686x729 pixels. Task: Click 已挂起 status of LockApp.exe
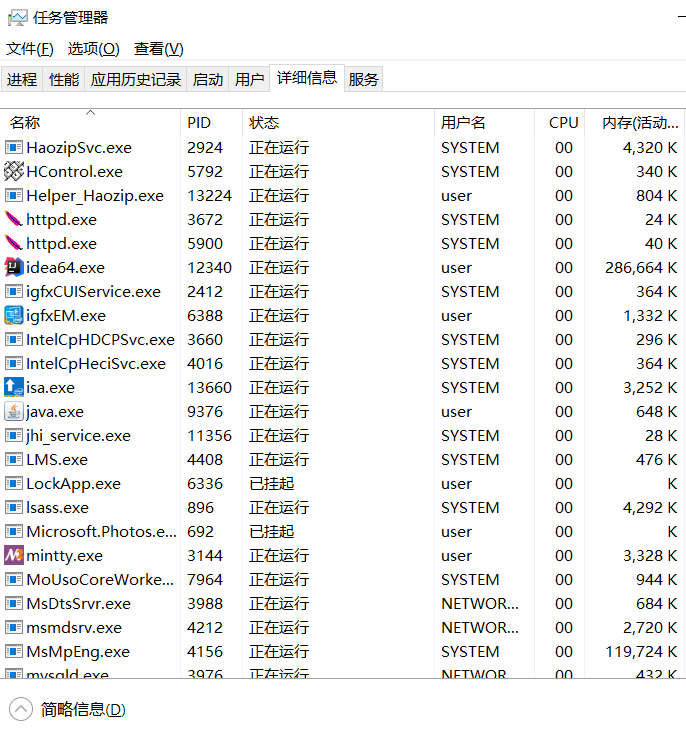click(x=272, y=484)
